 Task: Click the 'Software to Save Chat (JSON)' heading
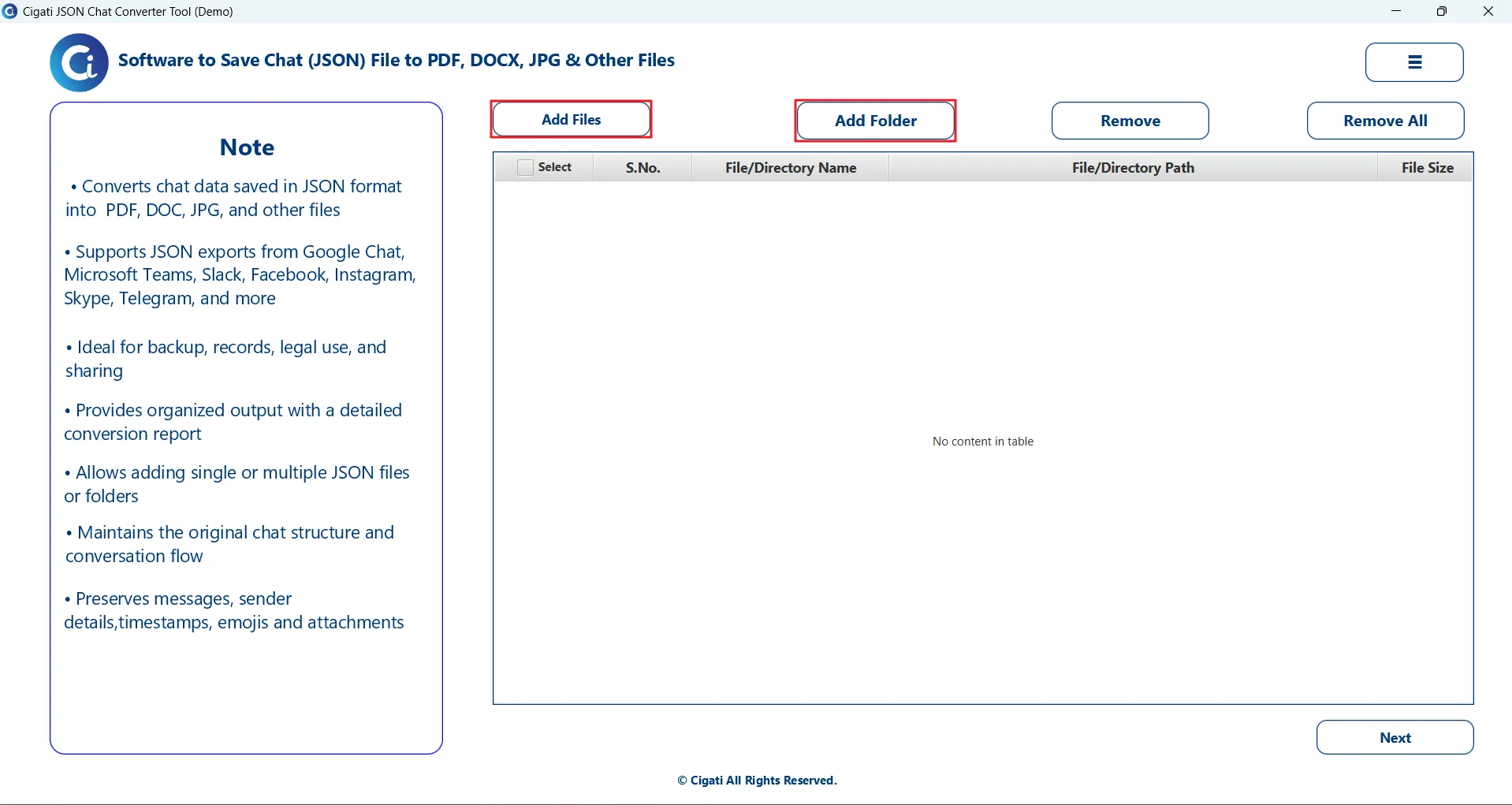[397, 61]
